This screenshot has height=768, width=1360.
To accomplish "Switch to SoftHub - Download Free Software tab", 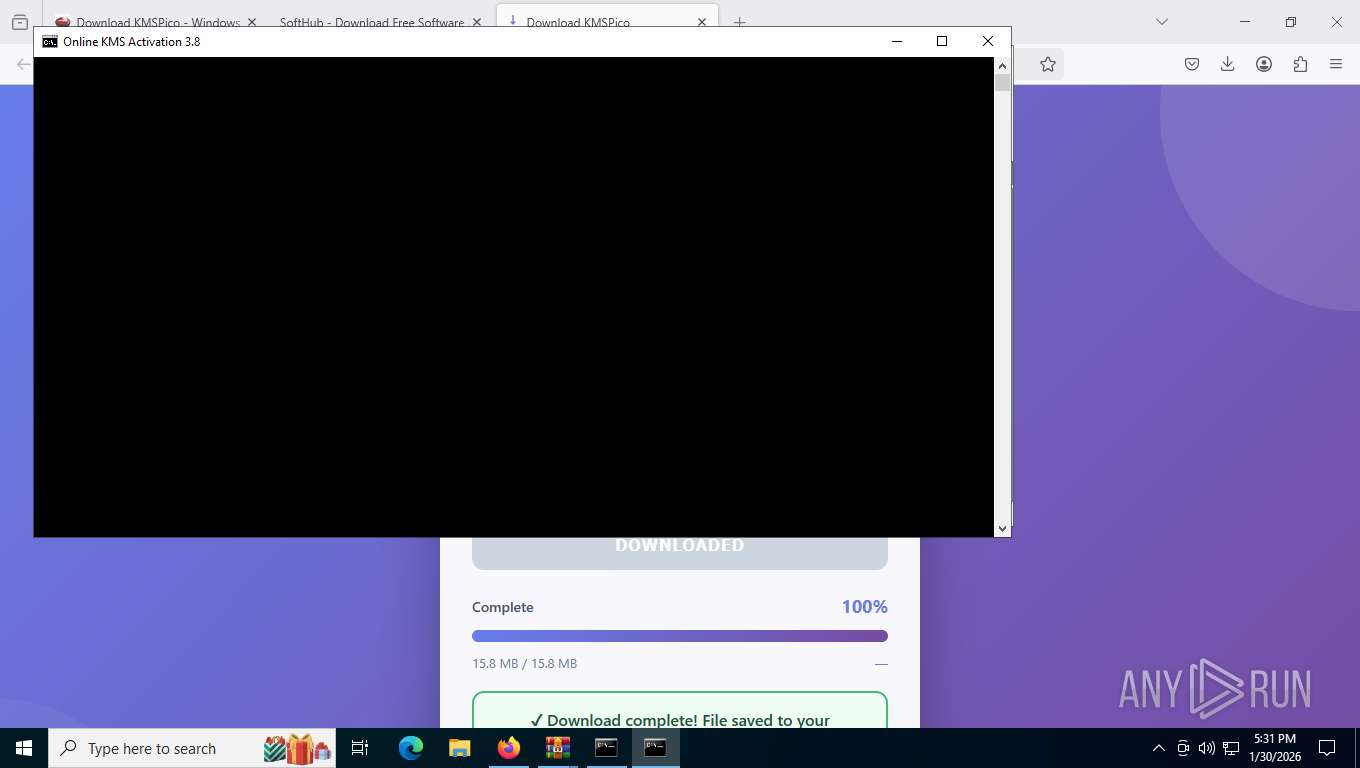I will coord(371,22).
